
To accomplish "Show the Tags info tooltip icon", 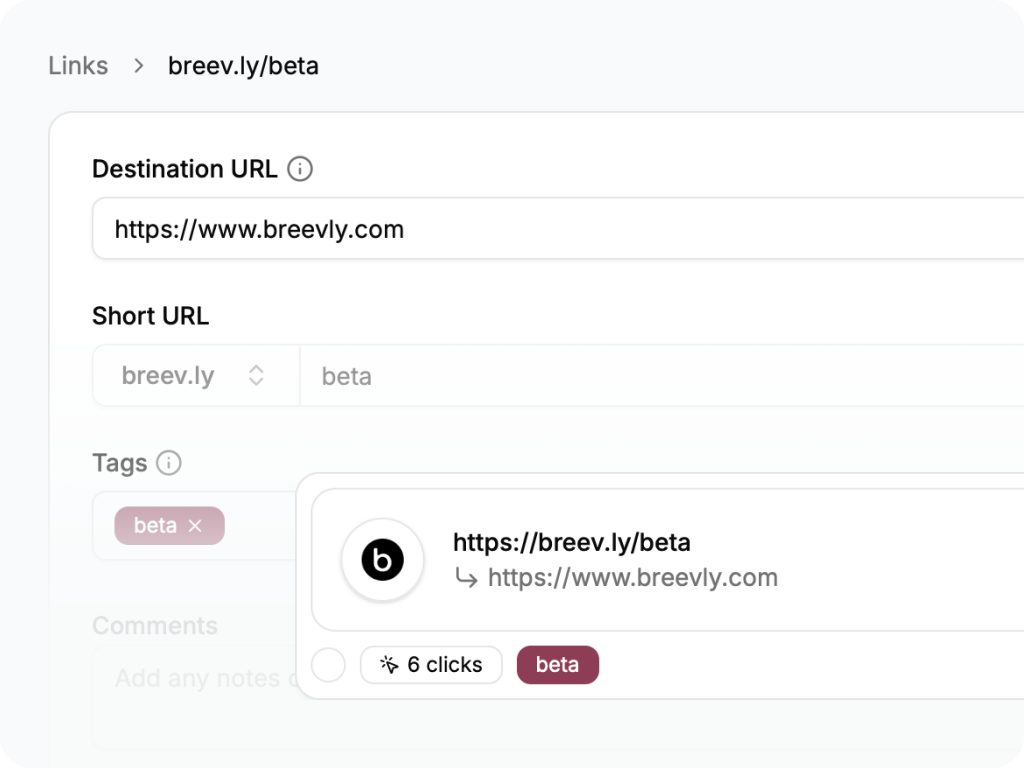I will [x=169, y=463].
